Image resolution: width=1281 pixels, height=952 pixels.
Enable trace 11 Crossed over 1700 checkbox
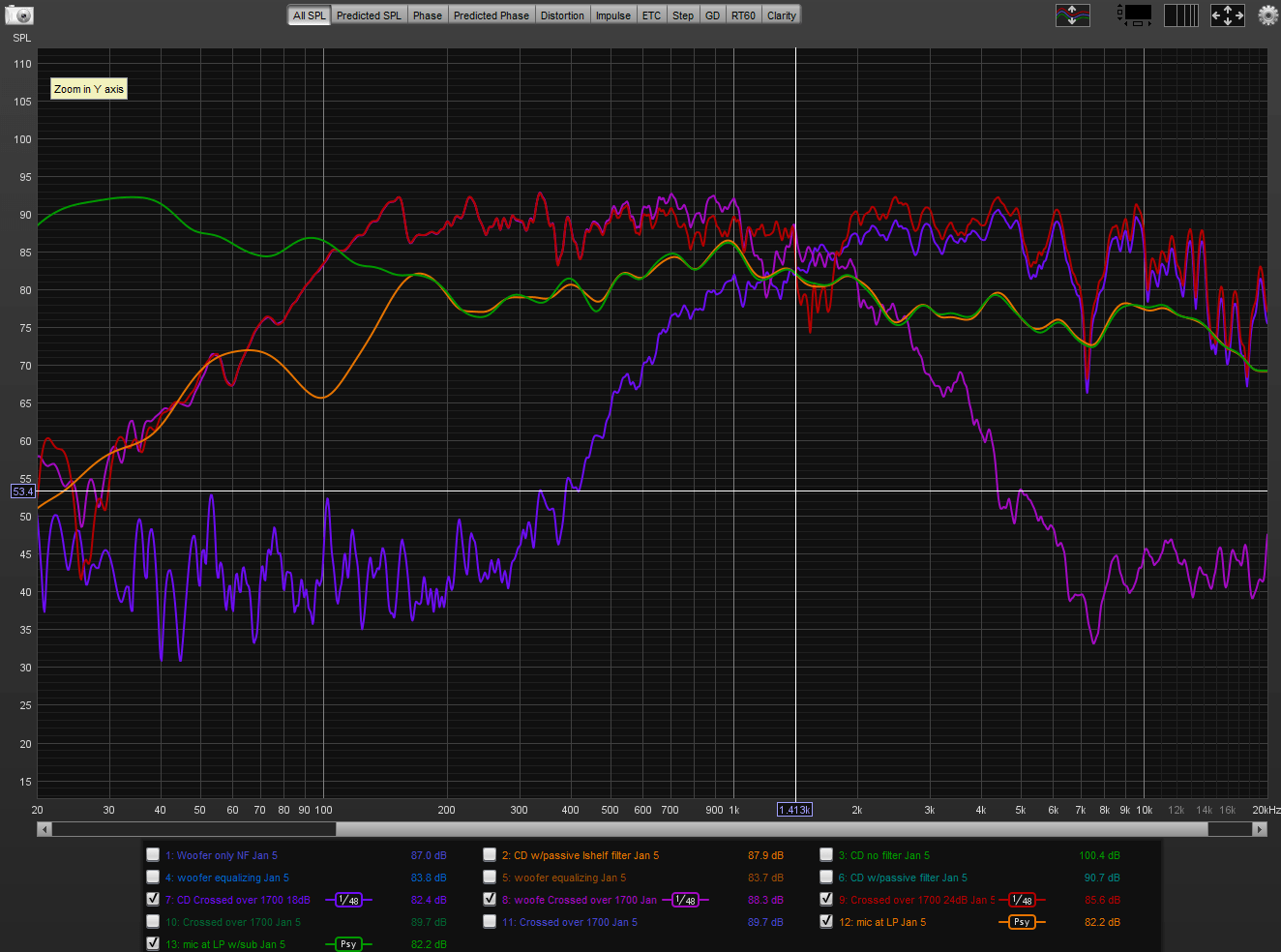pos(490,921)
